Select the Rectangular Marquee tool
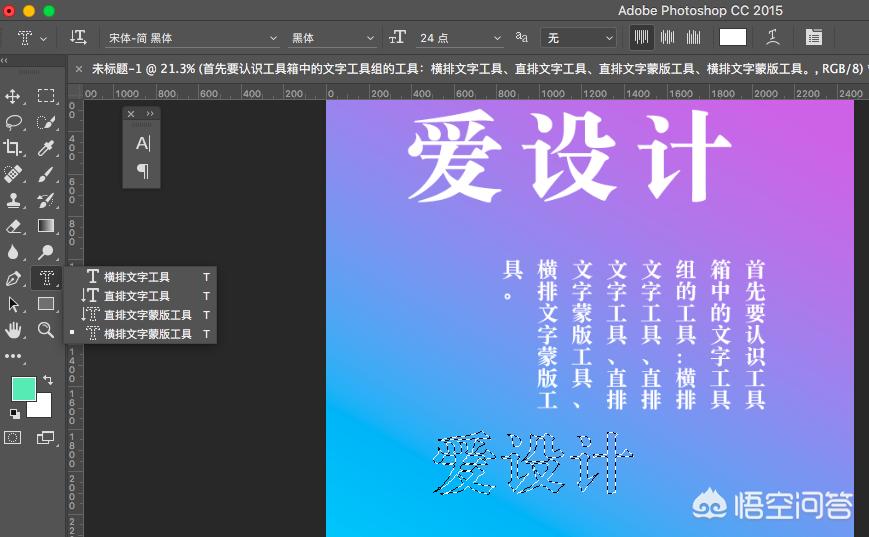This screenshot has height=537, width=869. (46, 96)
